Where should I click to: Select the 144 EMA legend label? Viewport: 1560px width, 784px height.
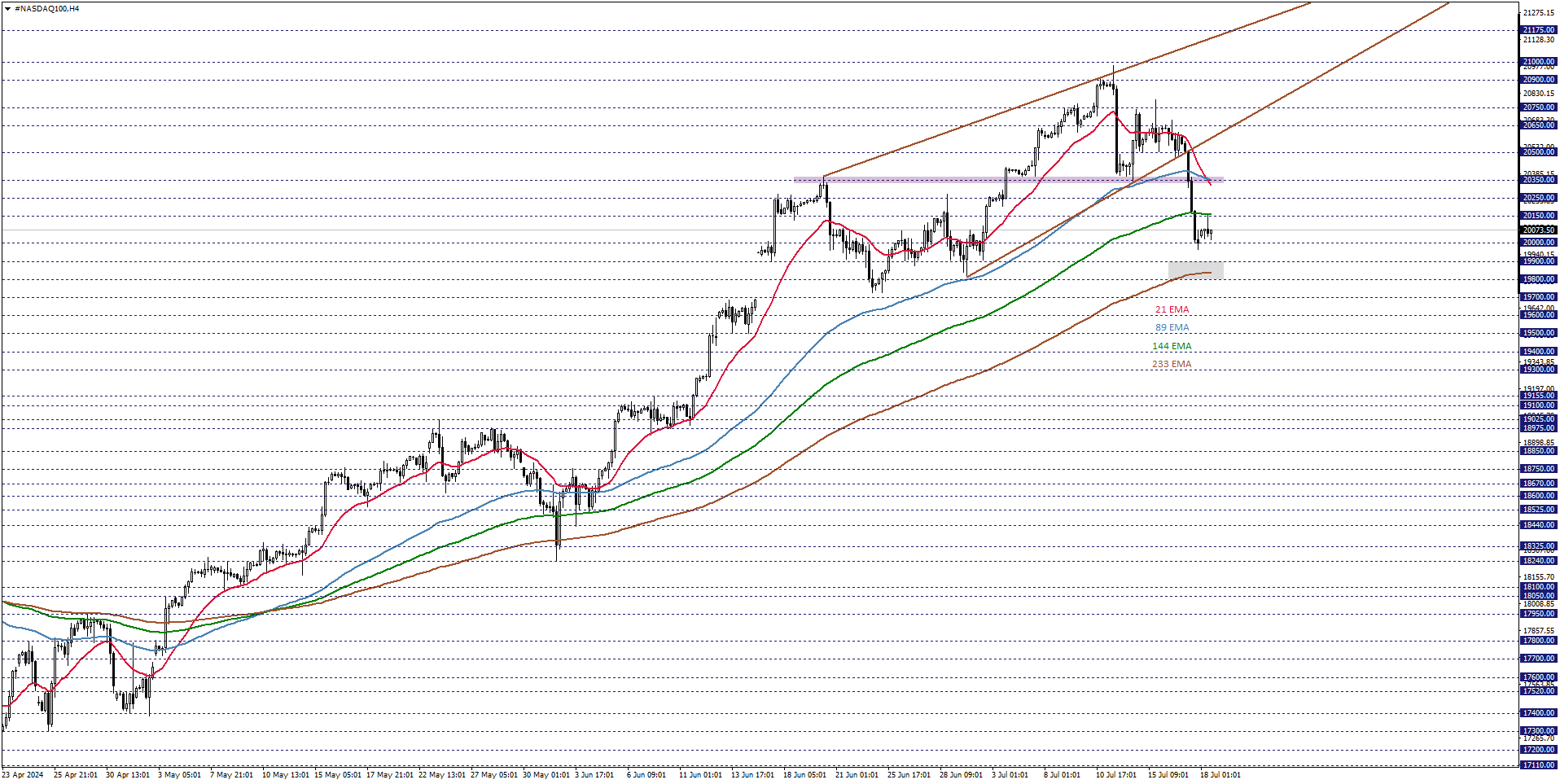pyautogui.click(x=1172, y=347)
